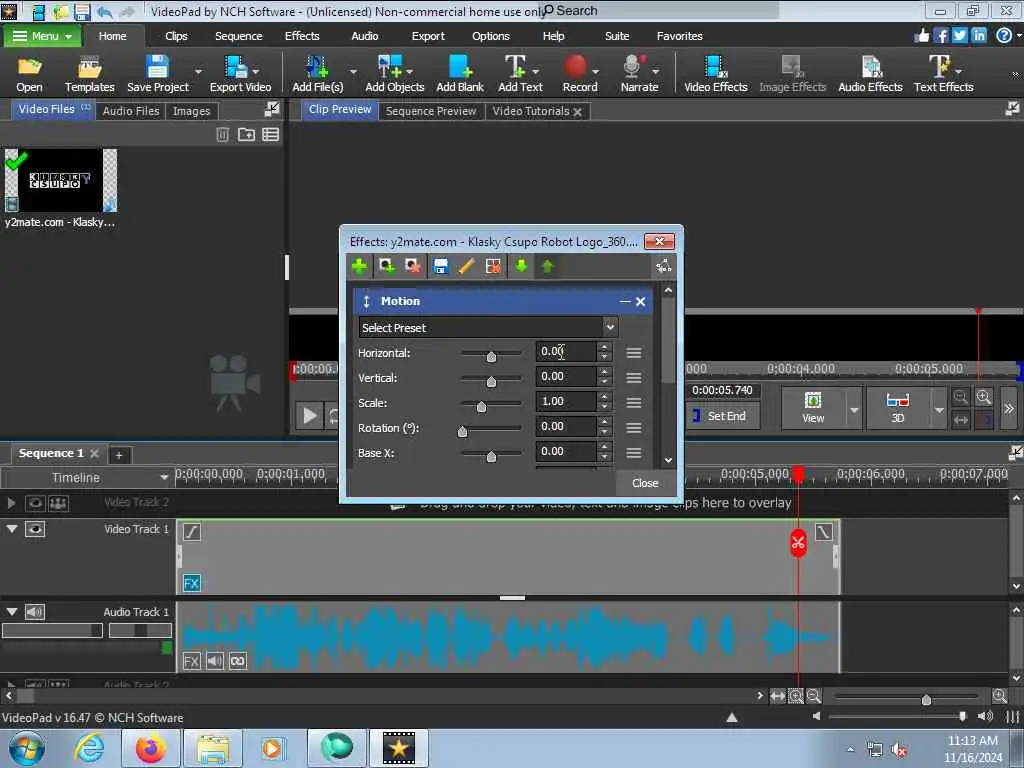Toggle keyframe menu for Horizontal
This screenshot has width=1024, height=768.
pyautogui.click(x=633, y=353)
